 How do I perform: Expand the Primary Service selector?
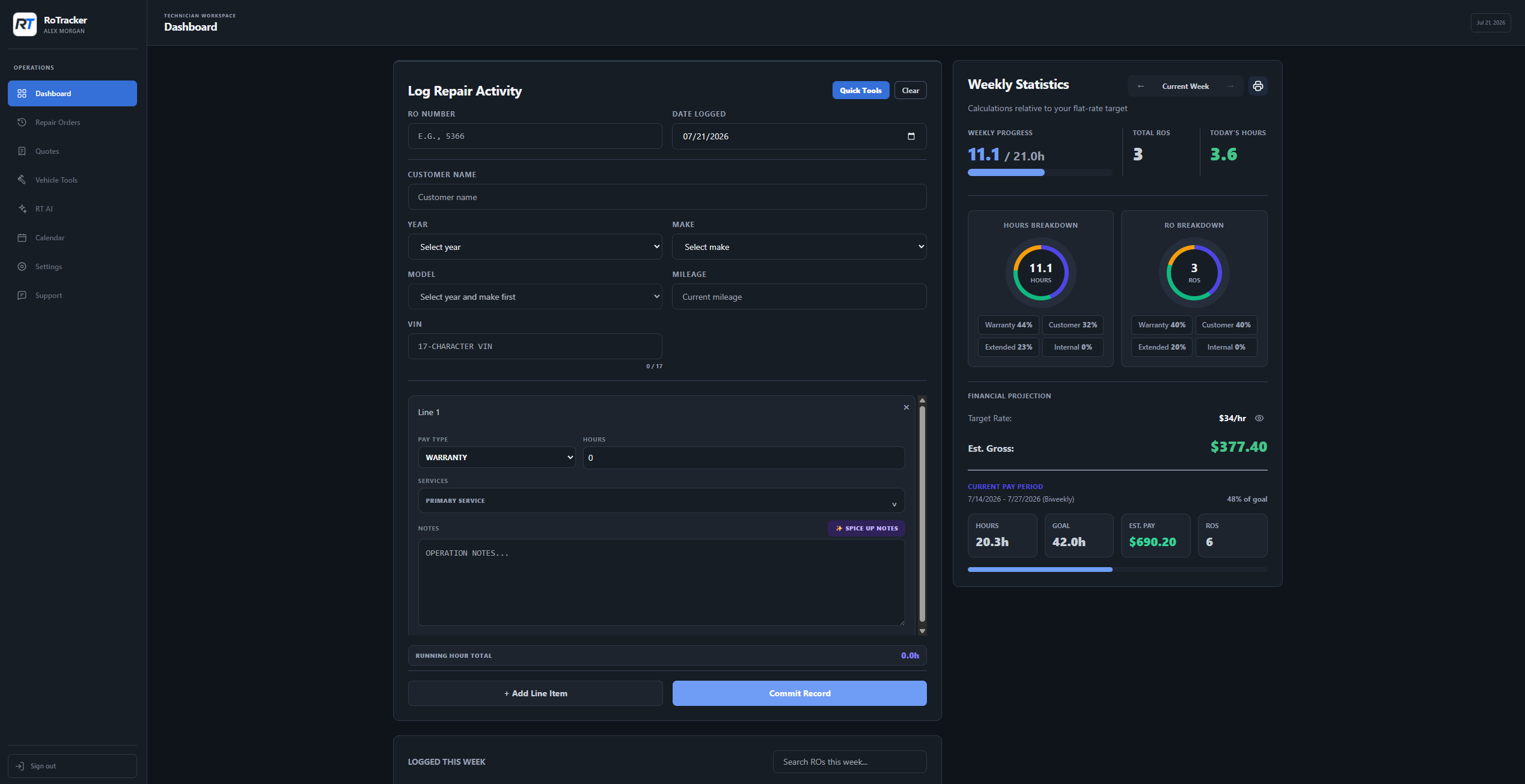(661, 500)
